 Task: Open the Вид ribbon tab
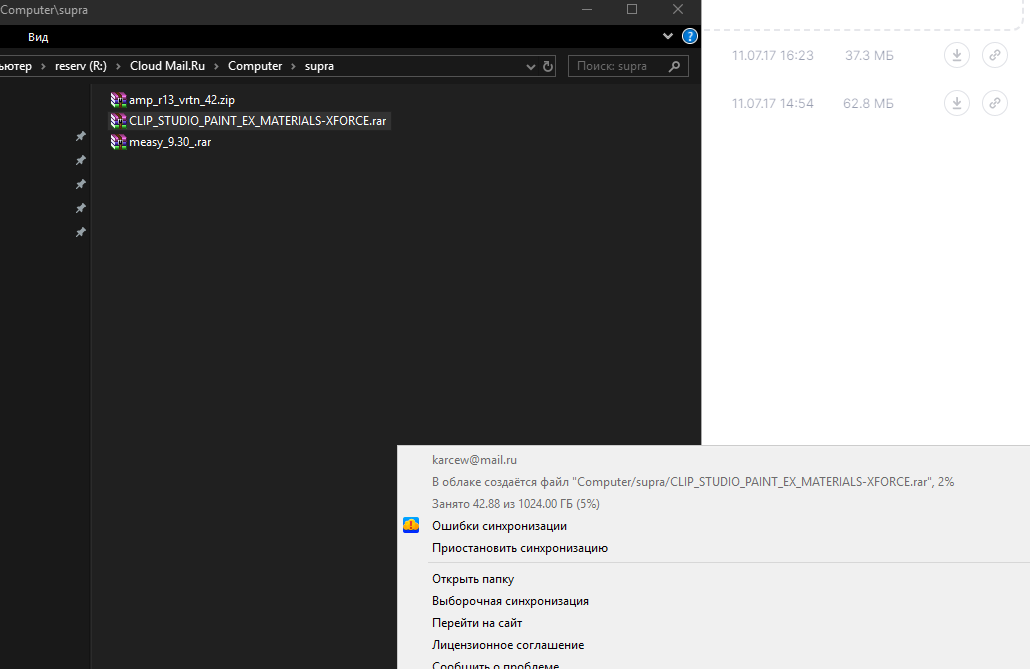click(x=38, y=37)
